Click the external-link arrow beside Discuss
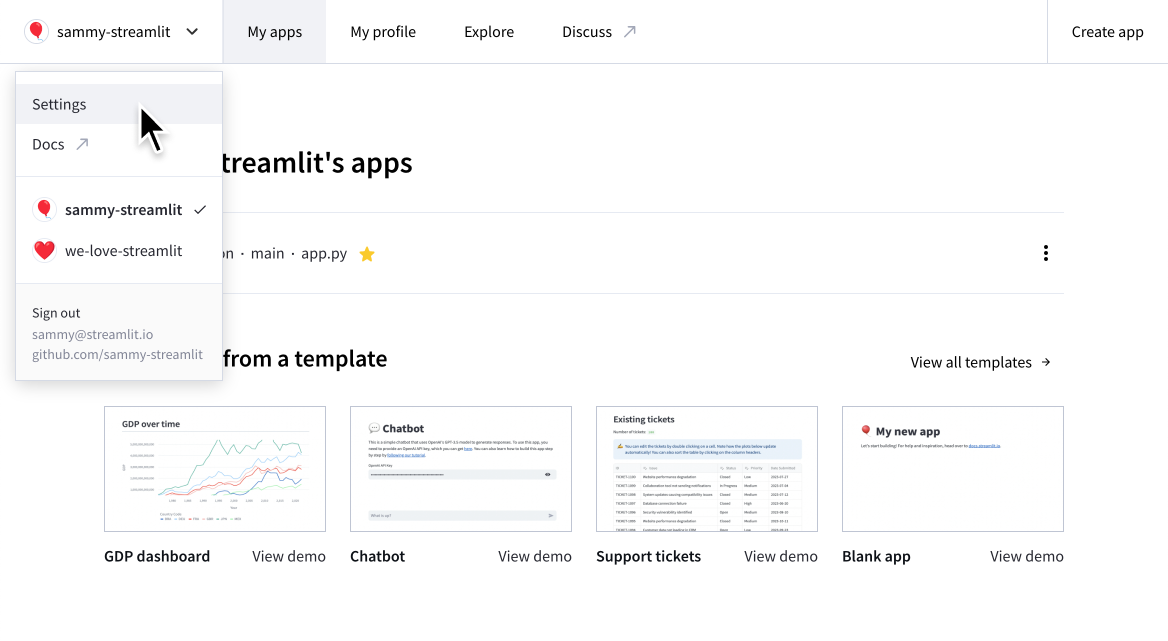 click(630, 31)
